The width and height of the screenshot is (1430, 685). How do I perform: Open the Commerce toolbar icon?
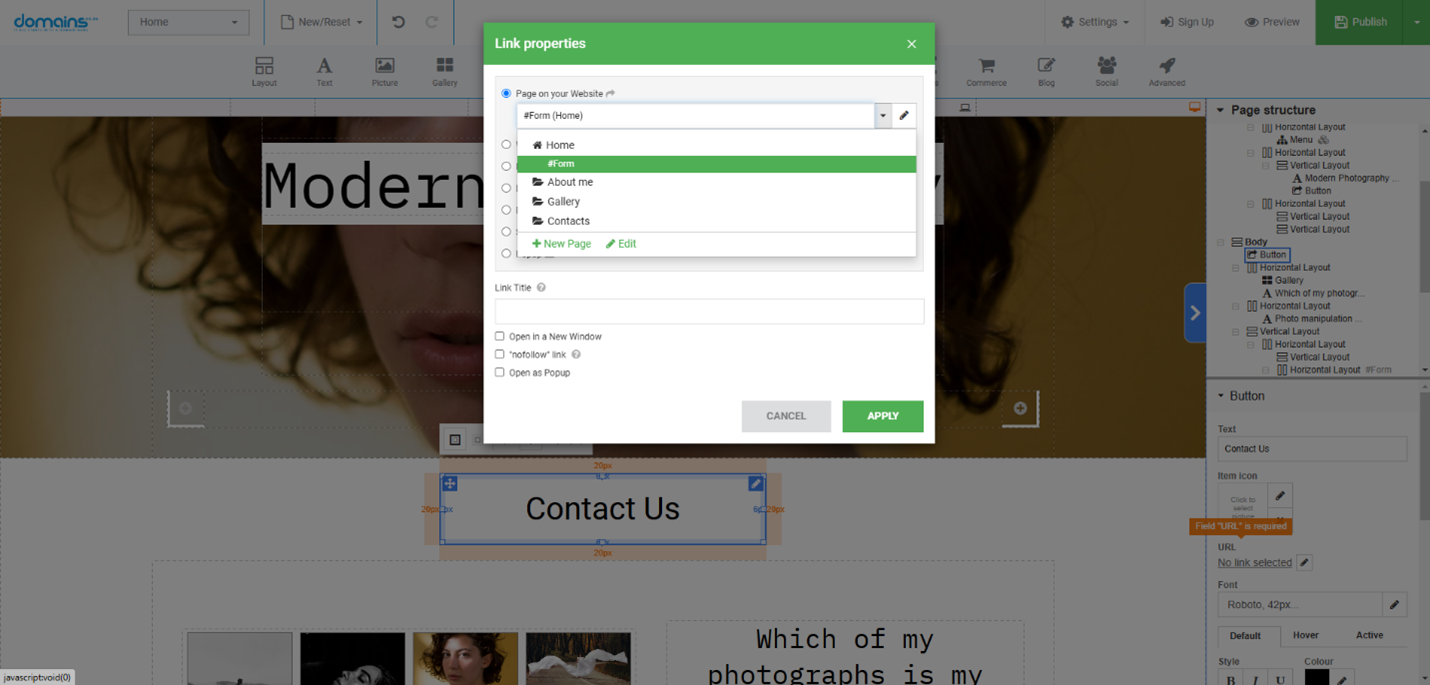pos(986,71)
